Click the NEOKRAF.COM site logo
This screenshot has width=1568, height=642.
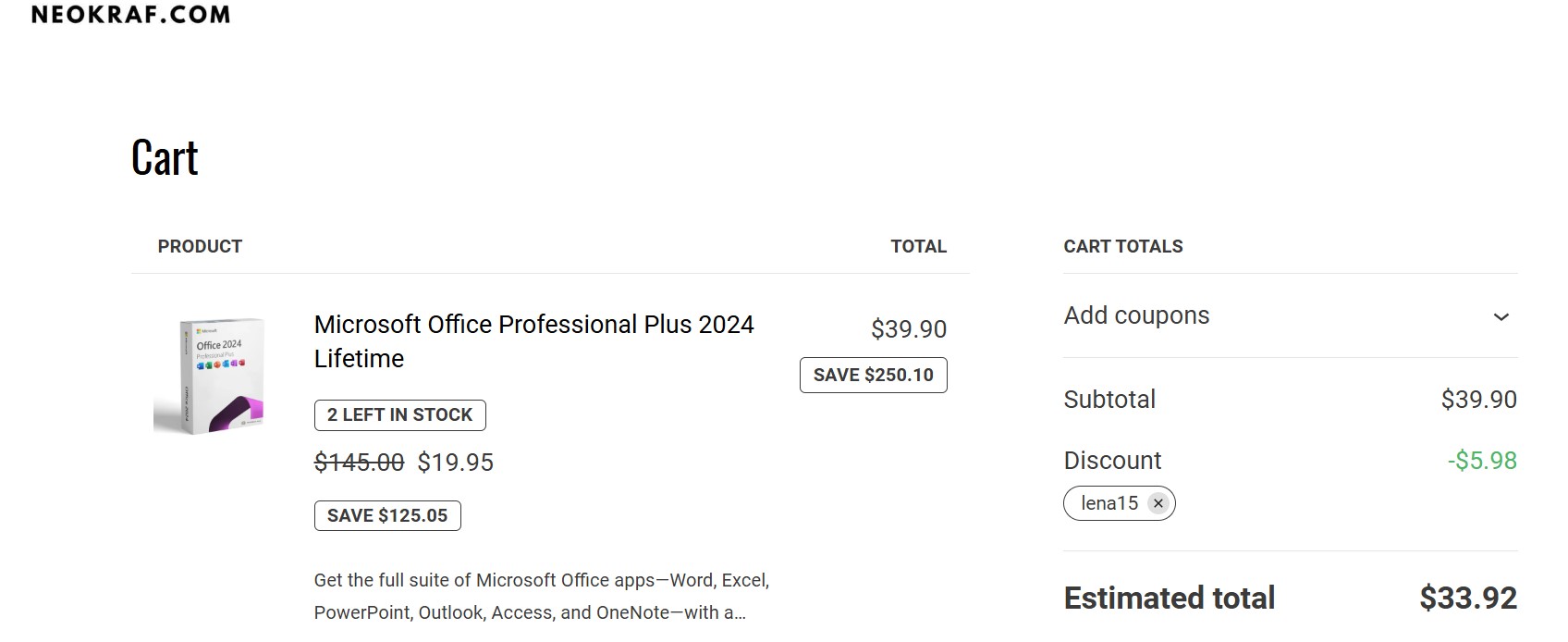[130, 14]
